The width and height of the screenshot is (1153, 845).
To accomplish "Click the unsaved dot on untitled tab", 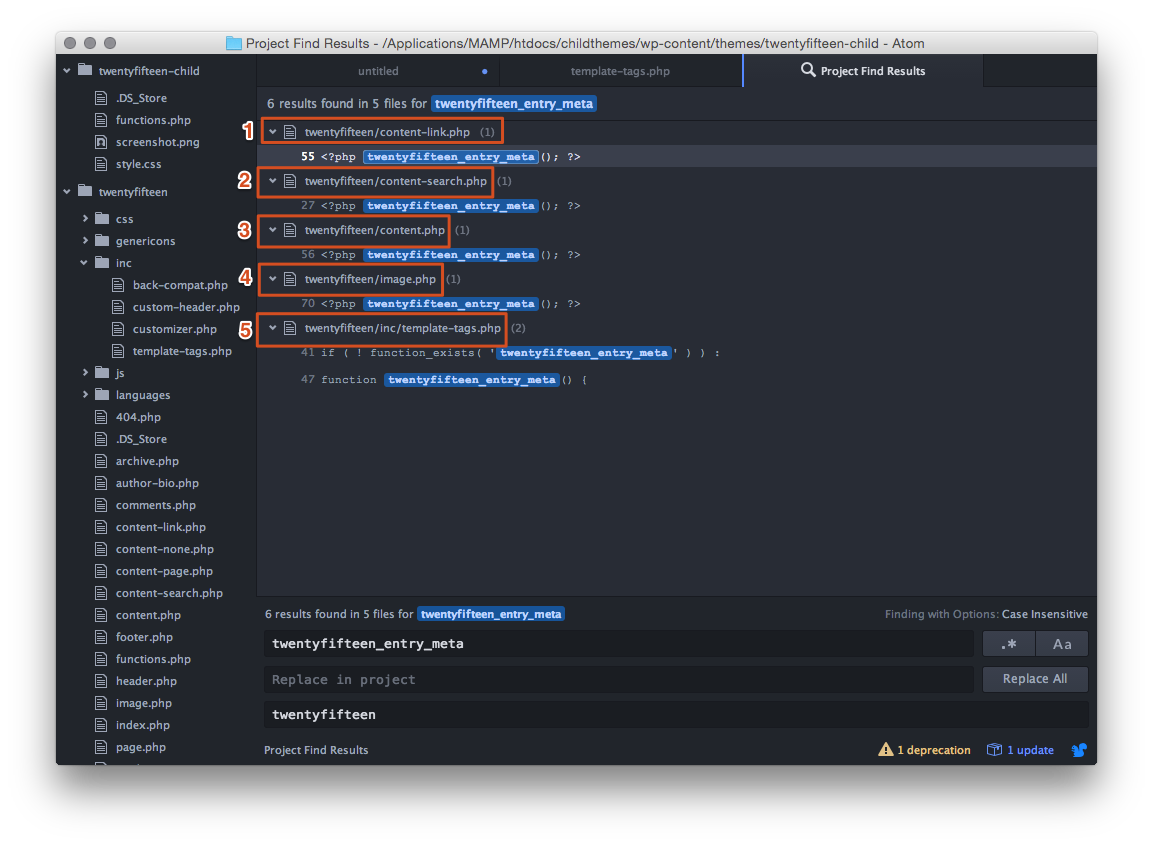I will [x=485, y=71].
